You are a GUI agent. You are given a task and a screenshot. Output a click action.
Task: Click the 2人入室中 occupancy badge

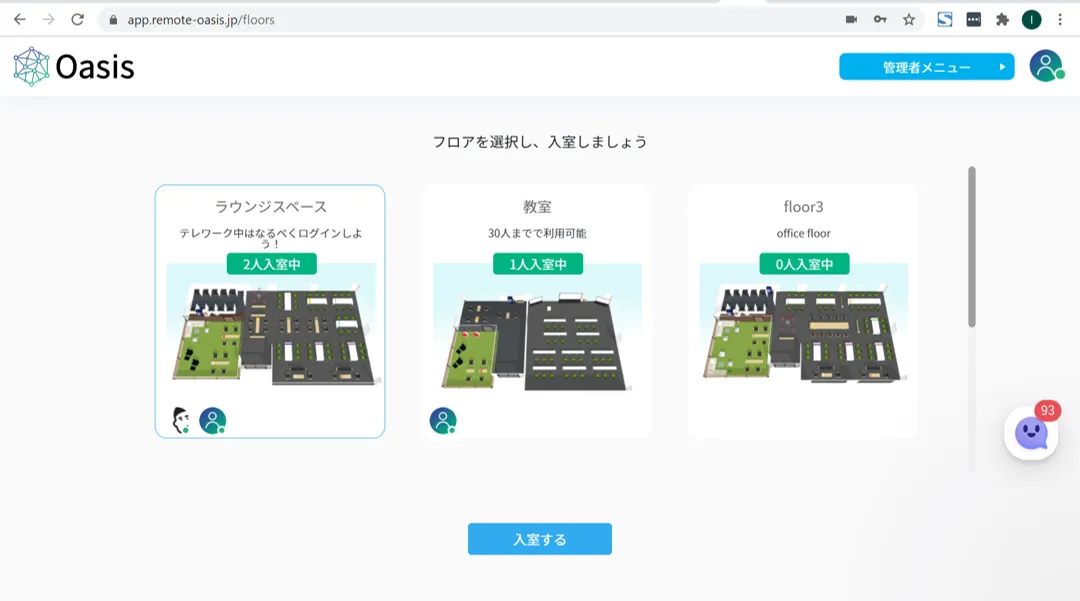tap(271, 264)
